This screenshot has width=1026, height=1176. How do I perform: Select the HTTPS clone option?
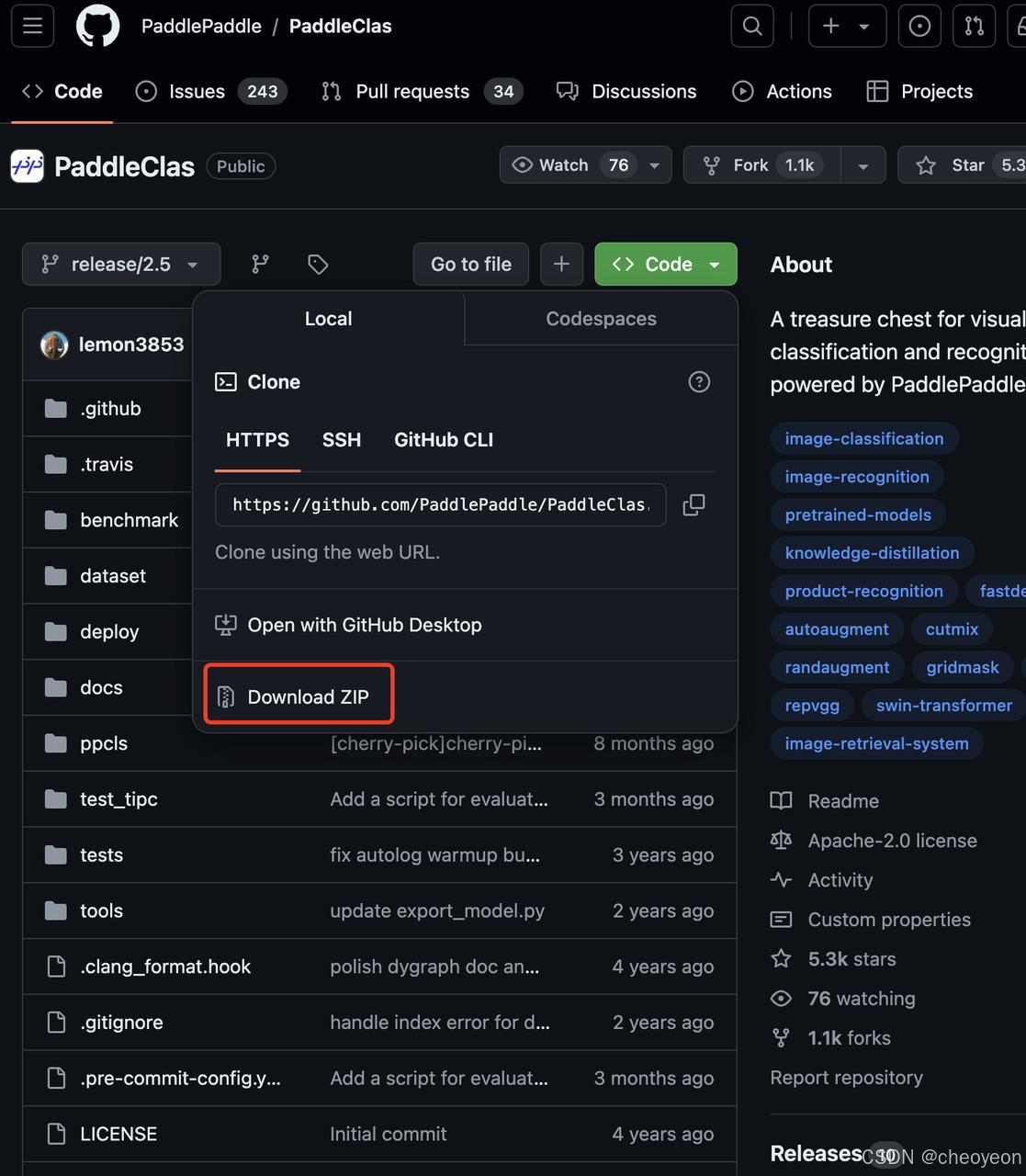pos(257,440)
